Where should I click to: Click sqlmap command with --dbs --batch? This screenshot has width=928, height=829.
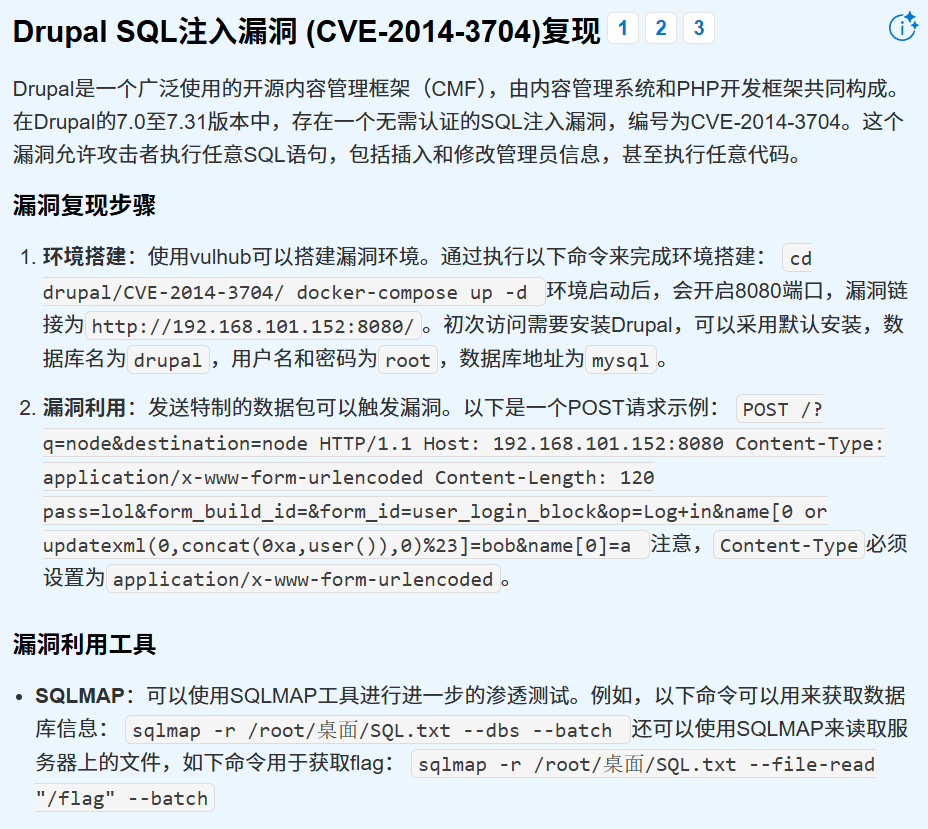point(378,730)
